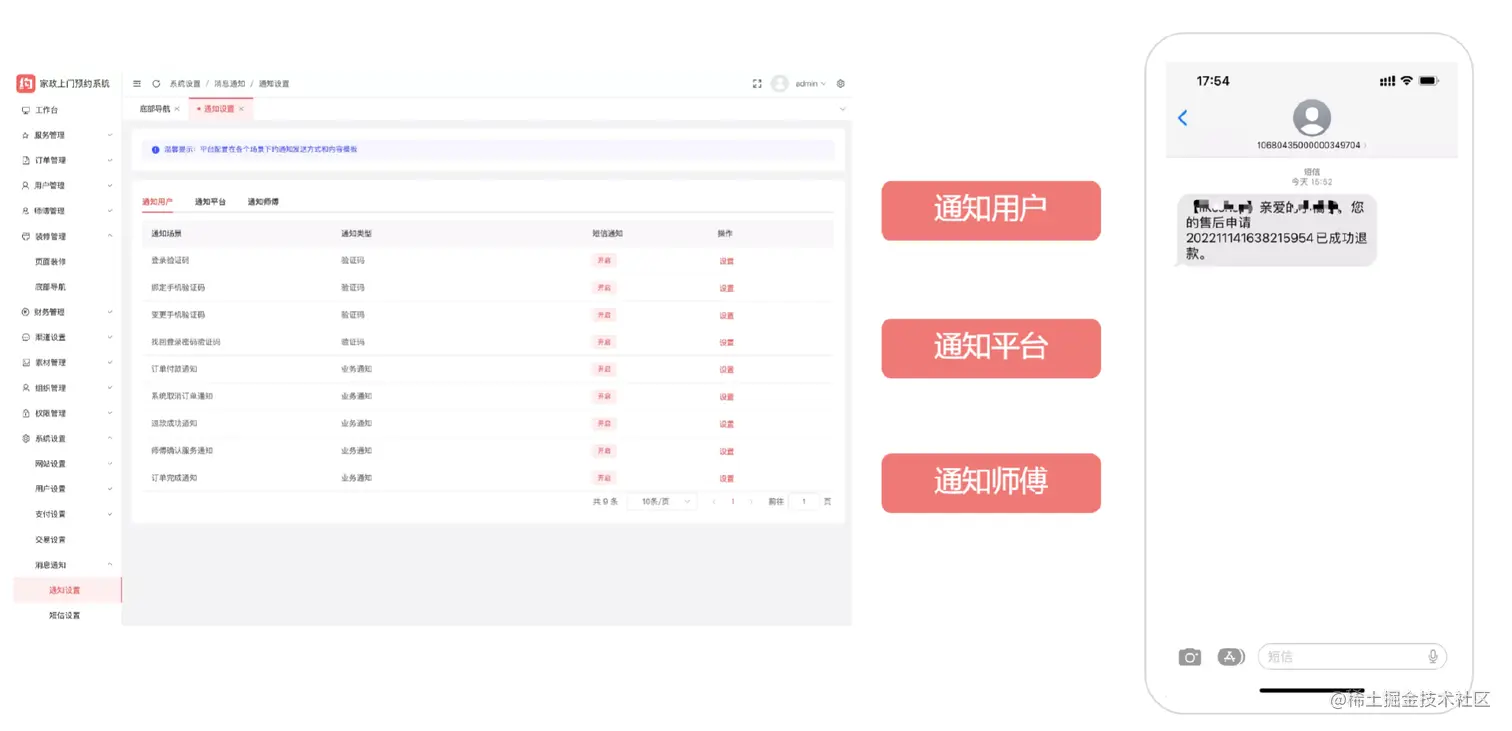
Task: Toggle the sidebar with the hamburger icon
Action: tap(137, 84)
